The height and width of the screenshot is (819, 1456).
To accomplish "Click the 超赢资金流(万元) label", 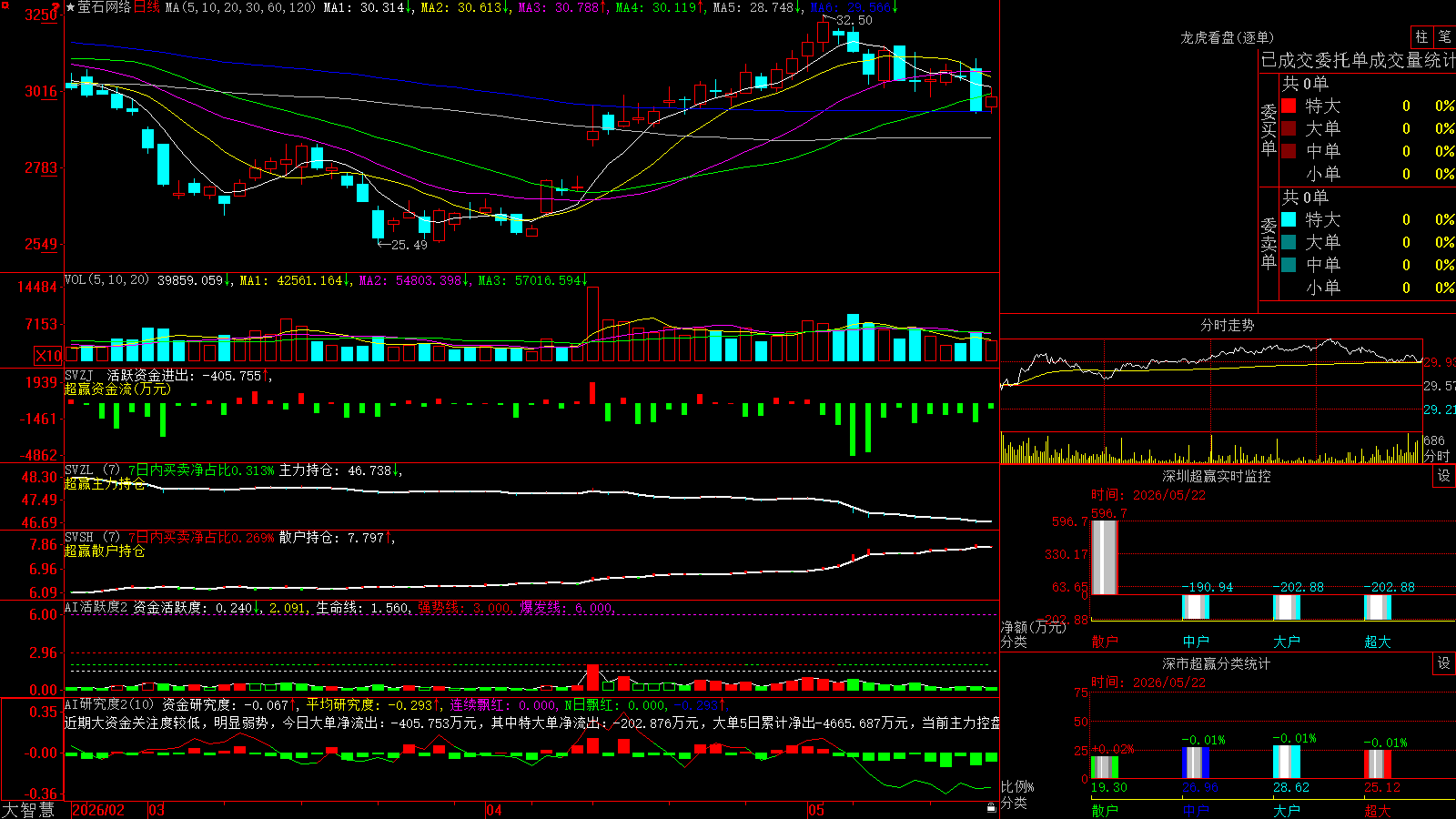I will (117, 389).
